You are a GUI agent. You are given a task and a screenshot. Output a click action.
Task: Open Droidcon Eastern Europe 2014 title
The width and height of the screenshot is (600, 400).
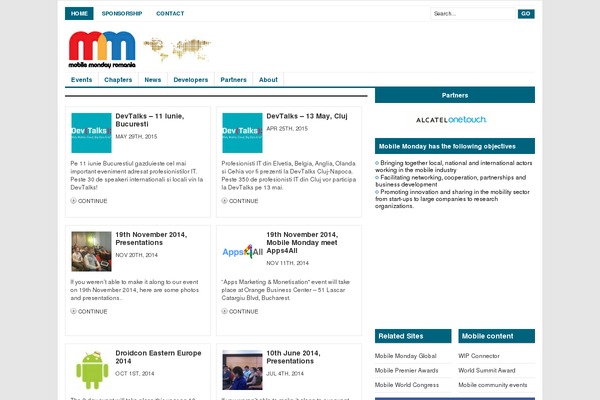tap(158, 357)
